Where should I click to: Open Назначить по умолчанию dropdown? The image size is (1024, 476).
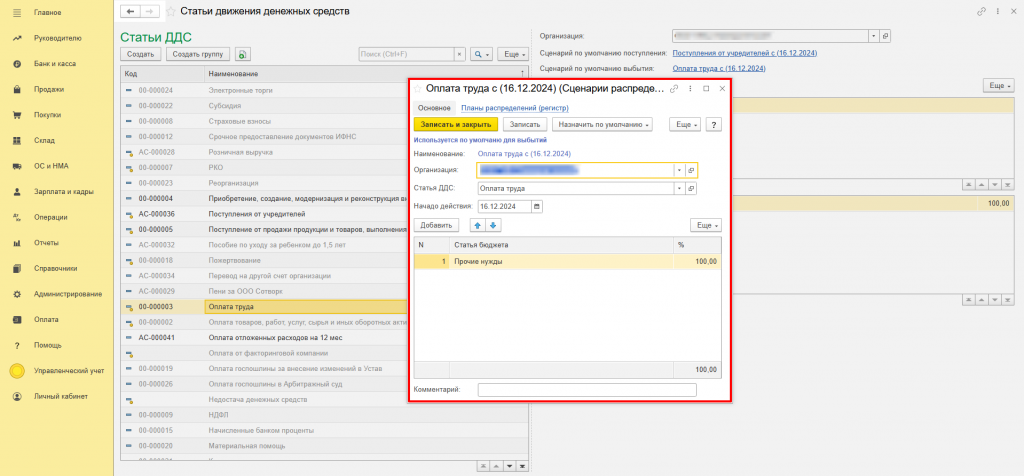pos(602,124)
